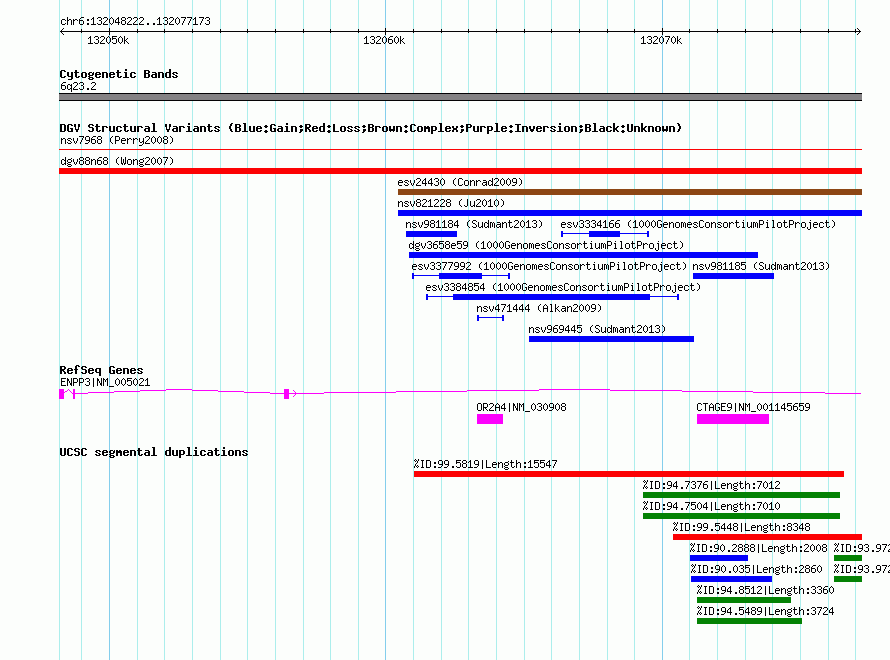Click the green %ID:94.7376 Length:7012 duplication bar
Image resolution: width=890 pixels, height=660 pixels.
pos(741,495)
